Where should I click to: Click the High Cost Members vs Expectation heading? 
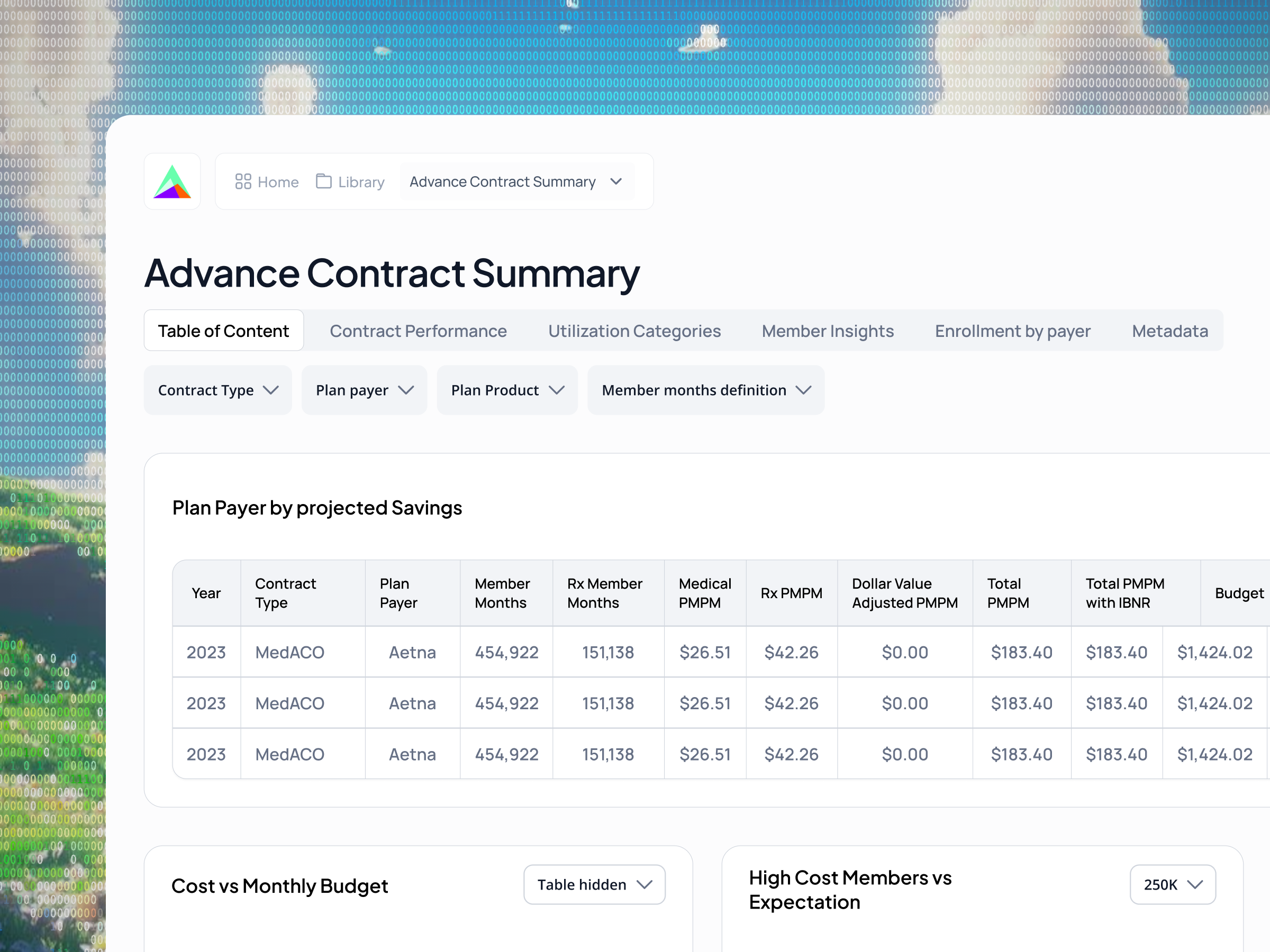tap(850, 890)
